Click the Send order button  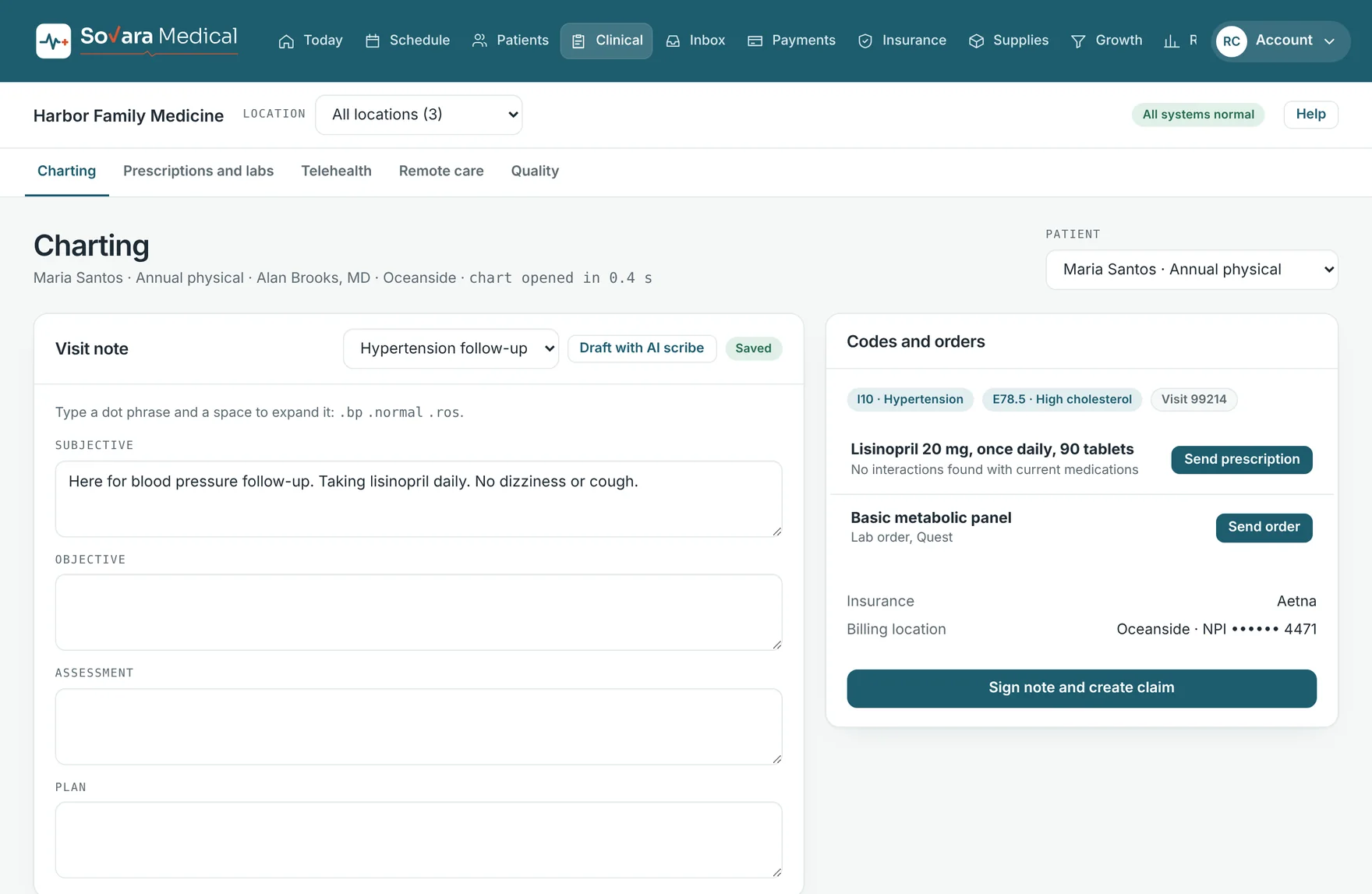coord(1264,528)
